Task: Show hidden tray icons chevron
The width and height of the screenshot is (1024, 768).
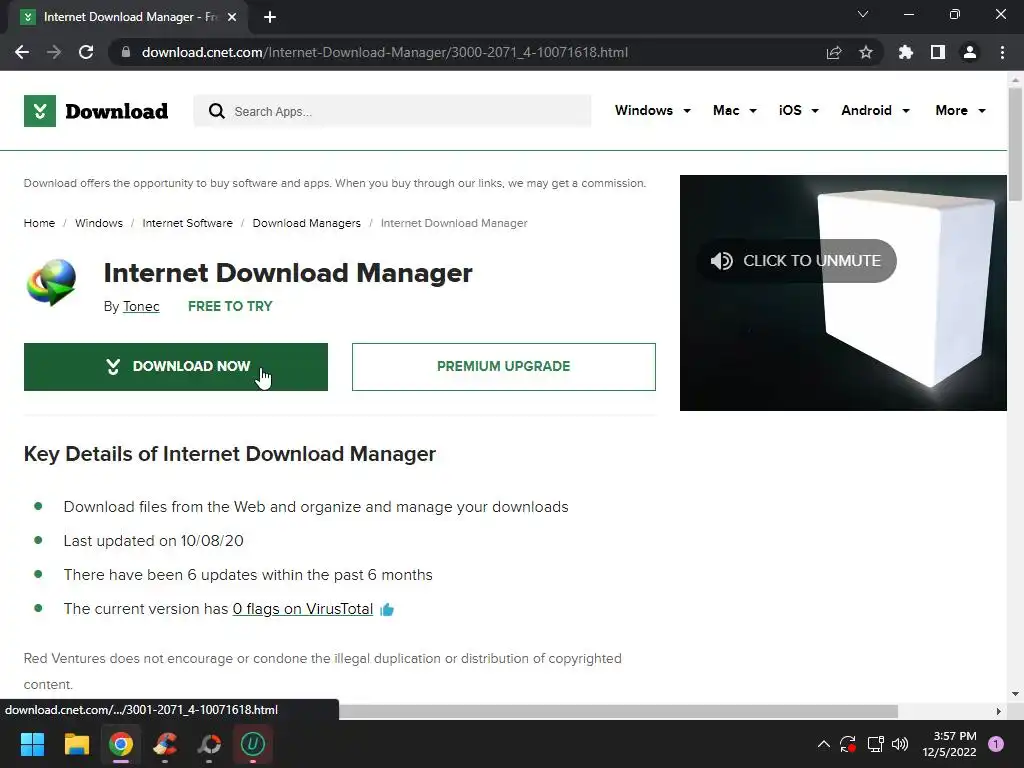Action: click(824, 744)
